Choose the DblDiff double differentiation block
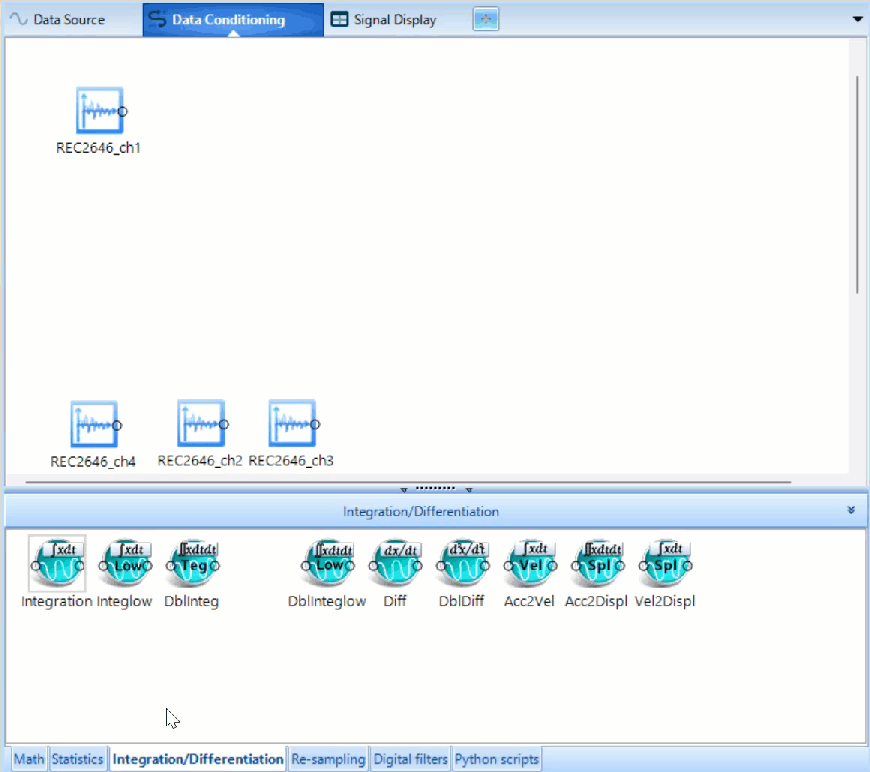 [x=463, y=565]
